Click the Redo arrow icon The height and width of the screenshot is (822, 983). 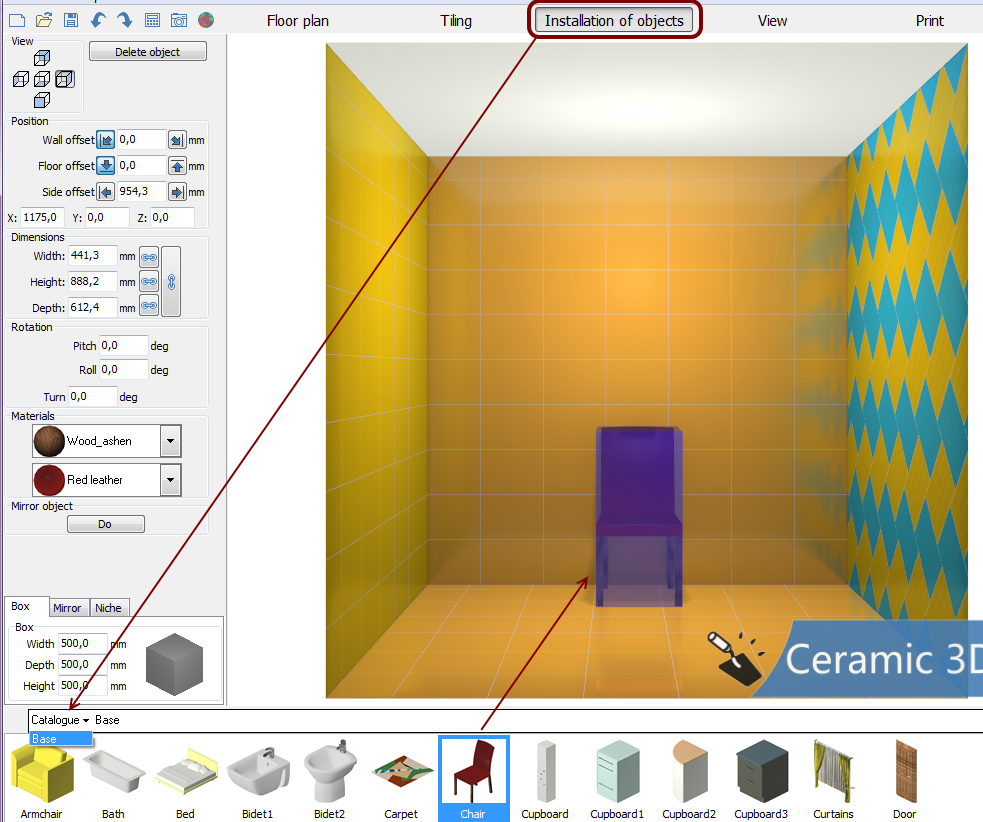pyautogui.click(x=125, y=21)
